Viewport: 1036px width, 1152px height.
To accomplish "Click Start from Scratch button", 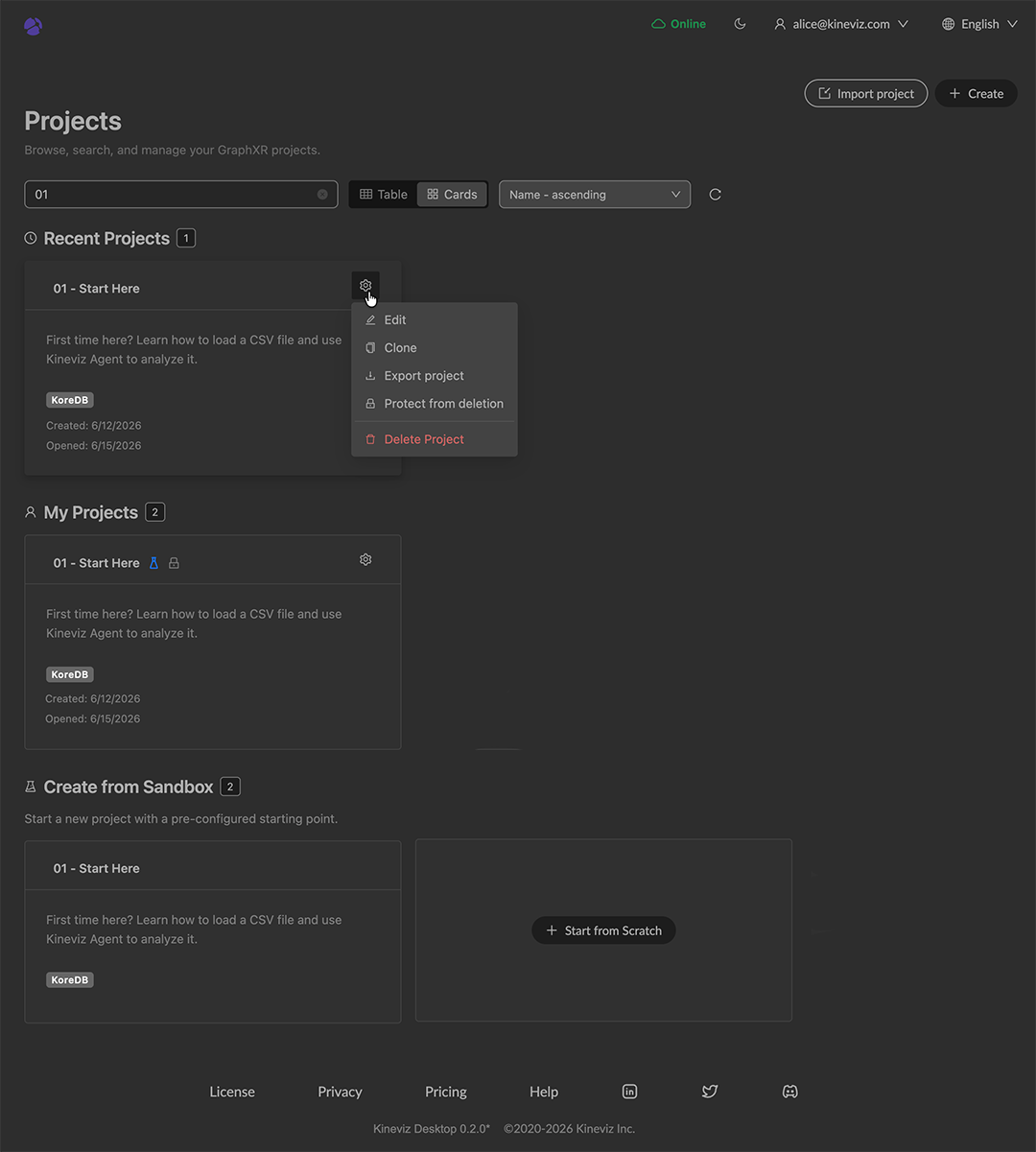I will [603, 930].
